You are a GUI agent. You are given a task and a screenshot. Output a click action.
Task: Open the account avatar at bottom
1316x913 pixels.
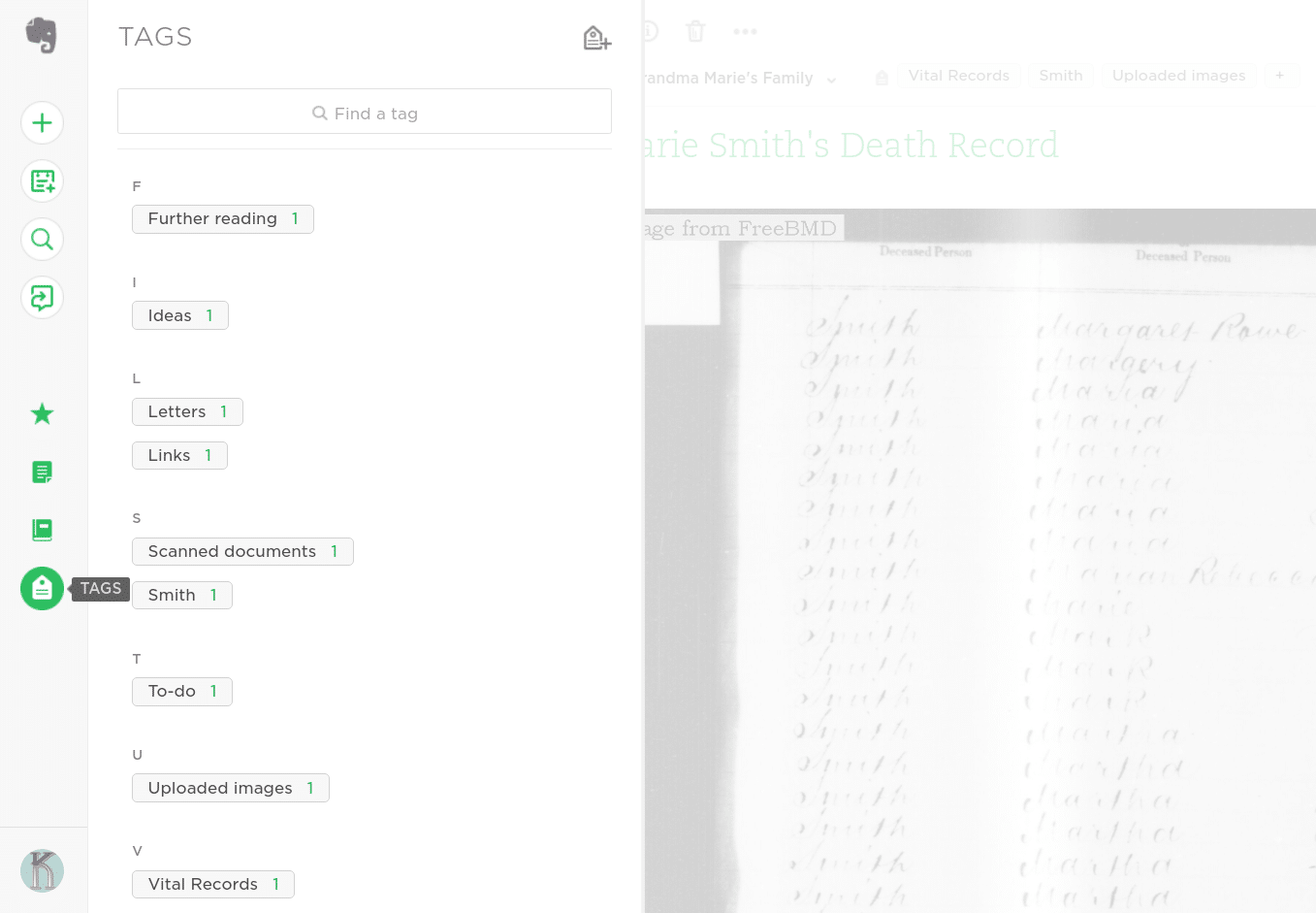click(x=42, y=870)
